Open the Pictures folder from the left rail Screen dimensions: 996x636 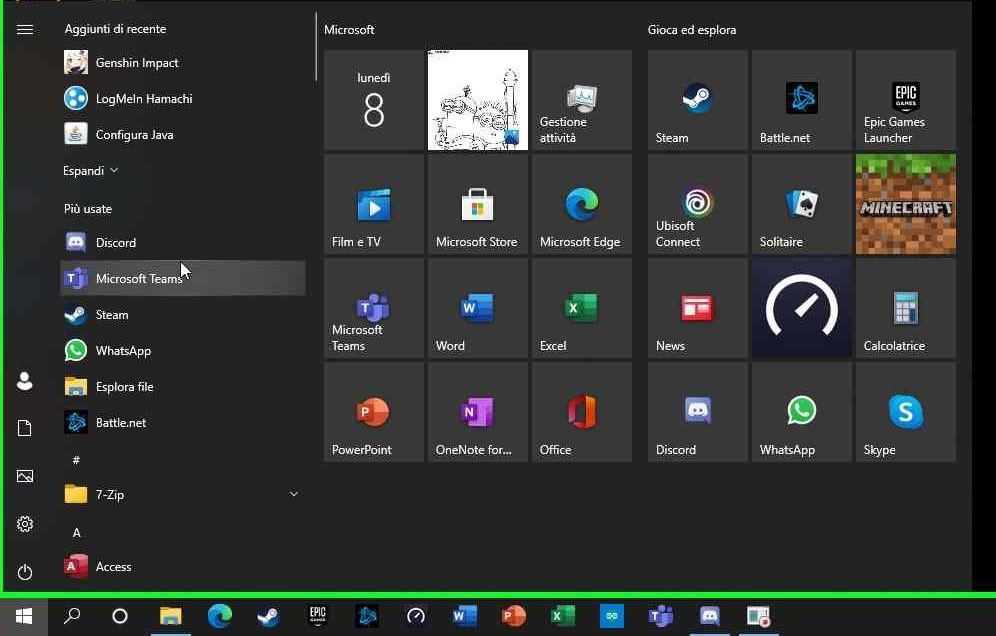[x=25, y=476]
